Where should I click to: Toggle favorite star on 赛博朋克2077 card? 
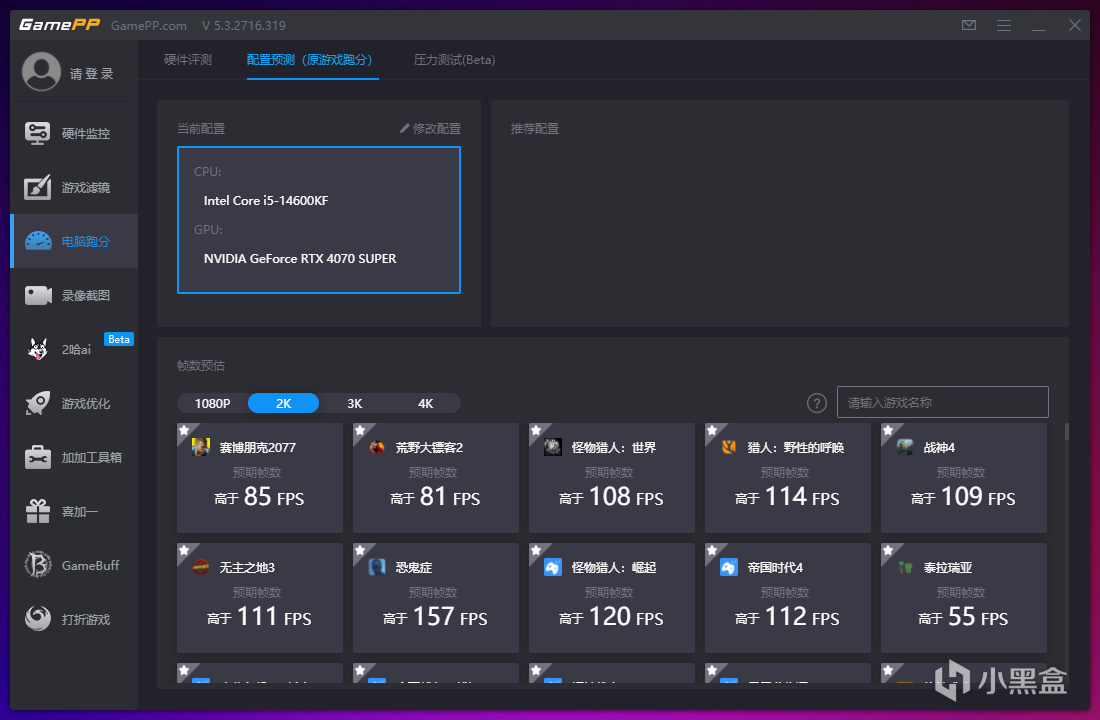pyautogui.click(x=184, y=430)
